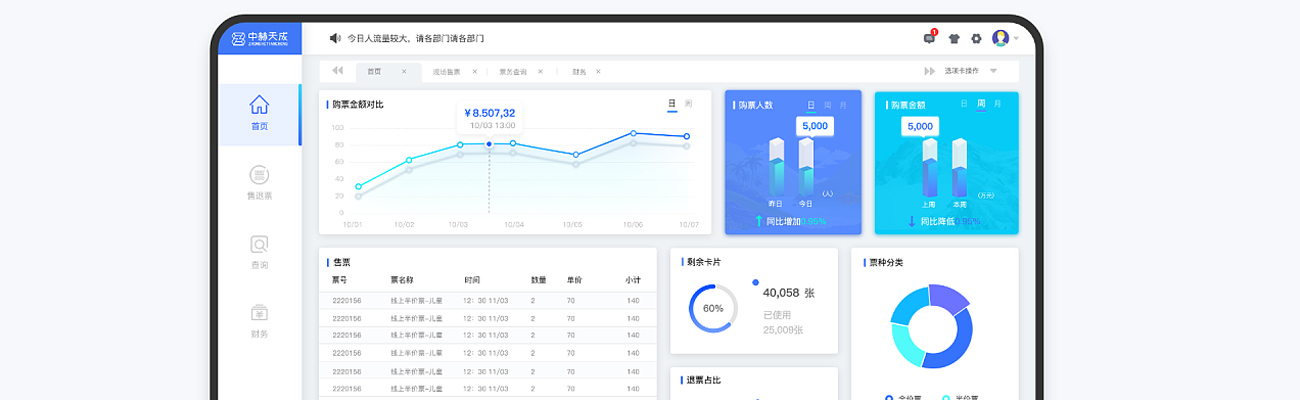
Task: Switch to the 现场售票 tab
Action: pos(446,71)
